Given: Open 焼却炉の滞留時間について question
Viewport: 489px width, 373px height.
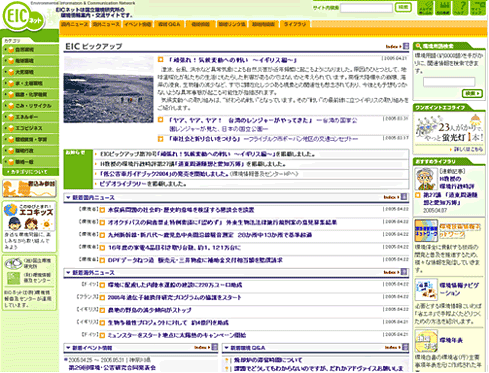Looking at the screenshot, I should point(268,360).
